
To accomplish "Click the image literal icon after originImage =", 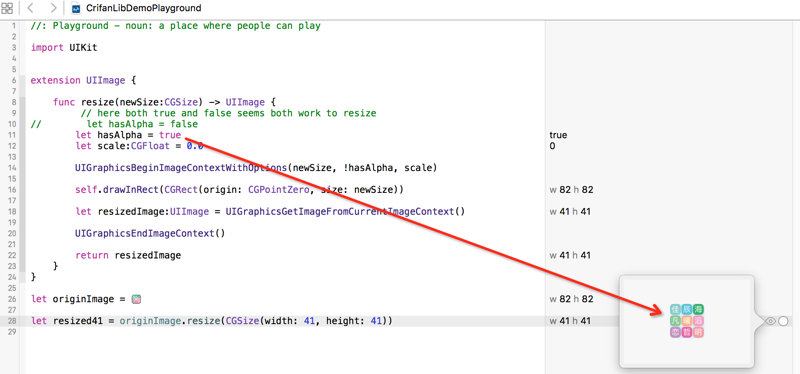I will pos(136,300).
